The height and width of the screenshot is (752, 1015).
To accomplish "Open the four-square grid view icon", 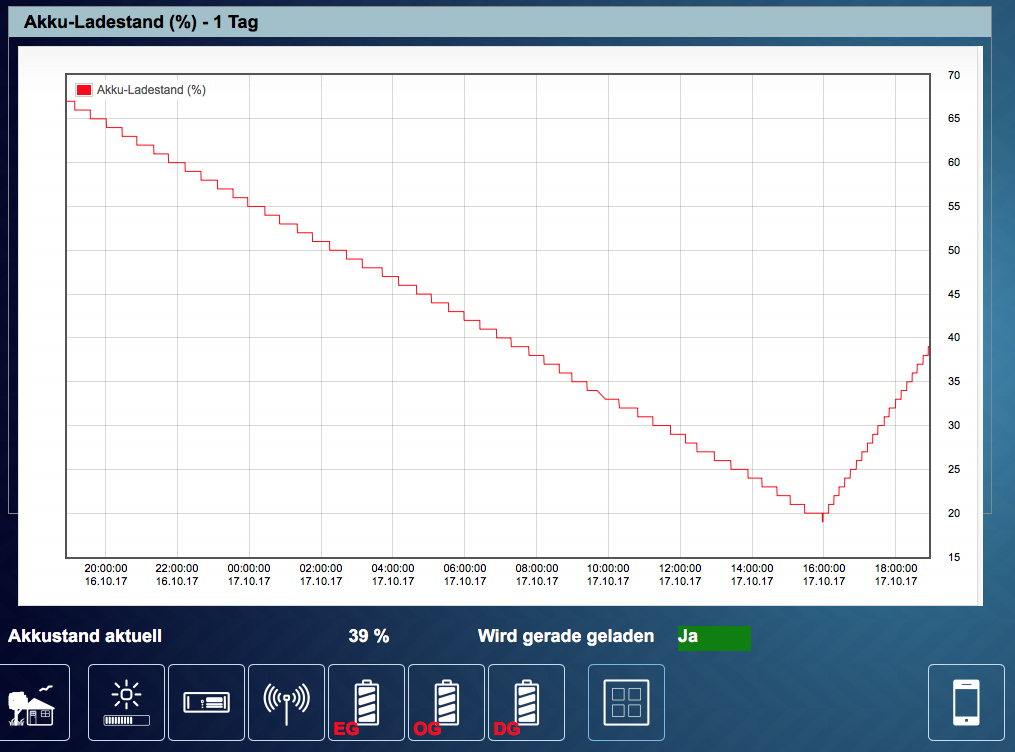I will 626,702.
